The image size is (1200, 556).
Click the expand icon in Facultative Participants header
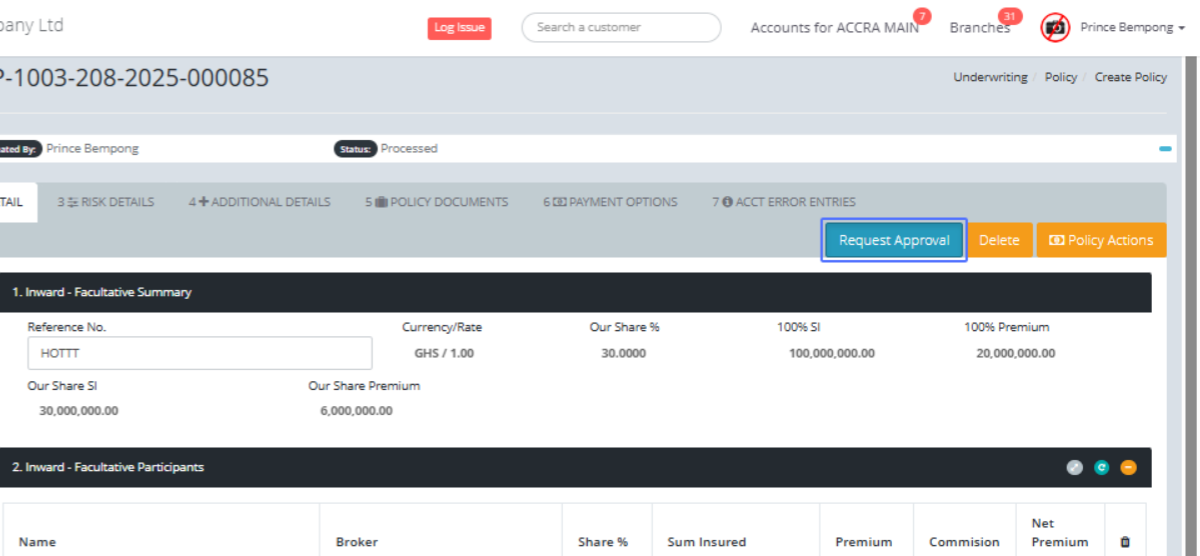1074,467
